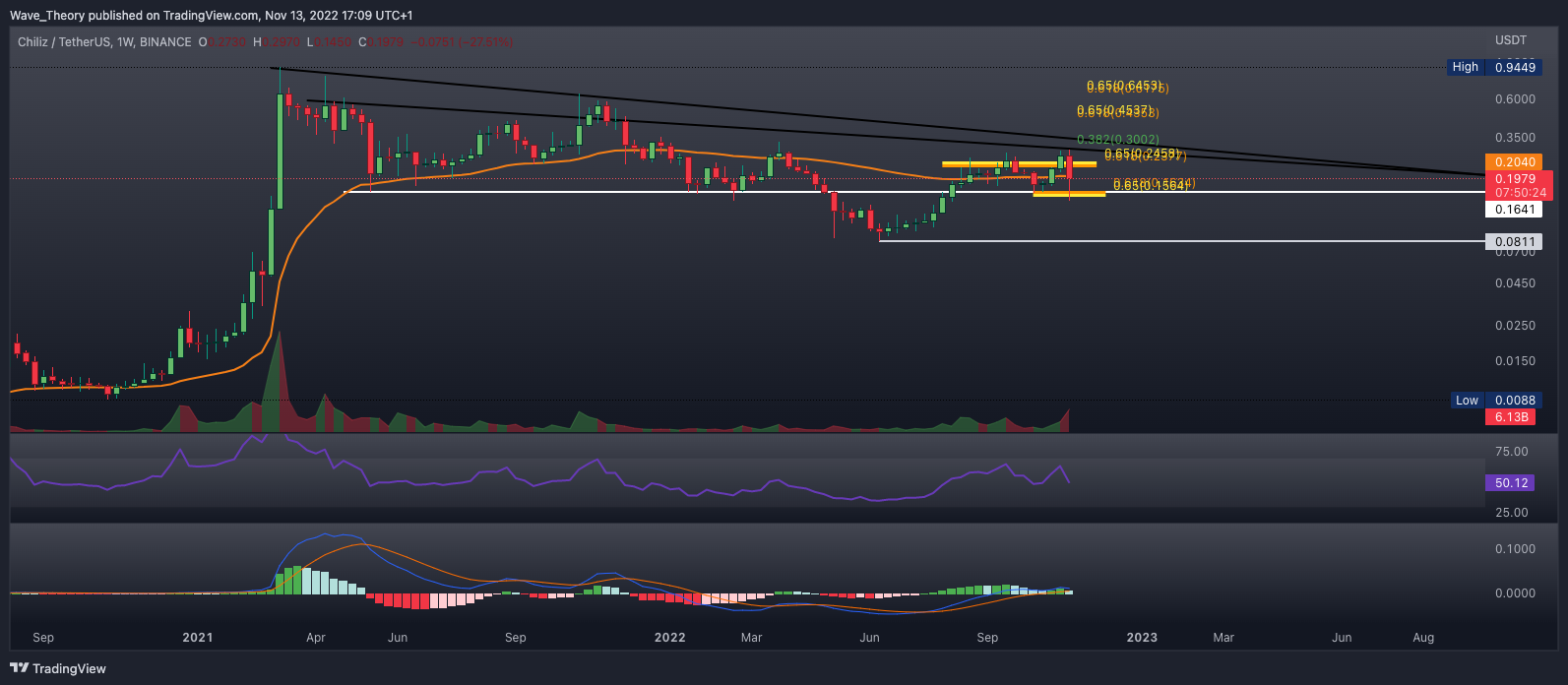
Task: Click the 2023 time axis label
Action: pos(1142,638)
